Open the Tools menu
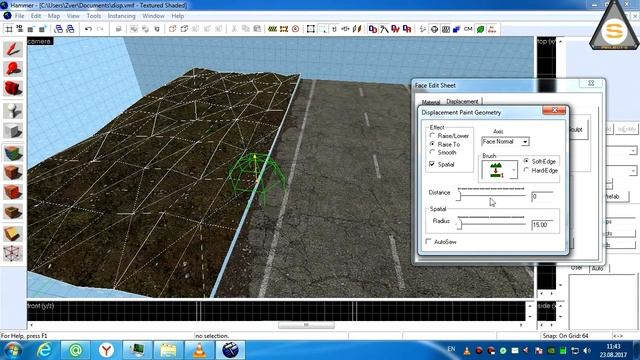This screenshot has width=640, height=360. click(x=93, y=16)
